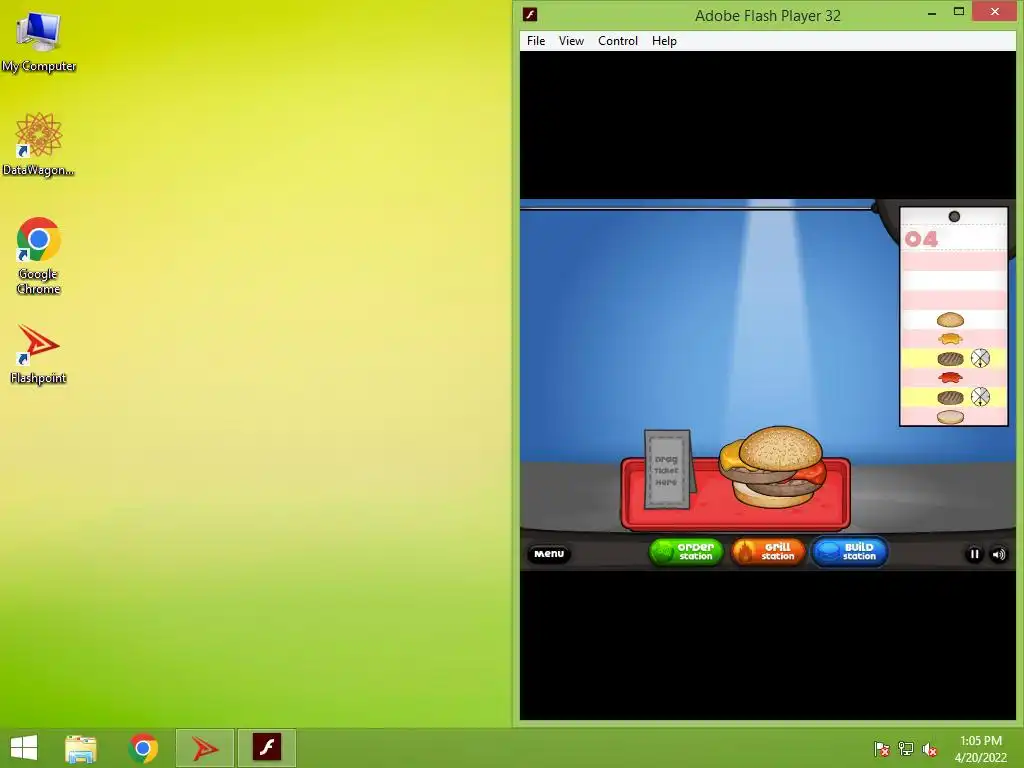Click the 'Drag Ticket Here' holder
The height and width of the screenshot is (768, 1024).
click(667, 470)
